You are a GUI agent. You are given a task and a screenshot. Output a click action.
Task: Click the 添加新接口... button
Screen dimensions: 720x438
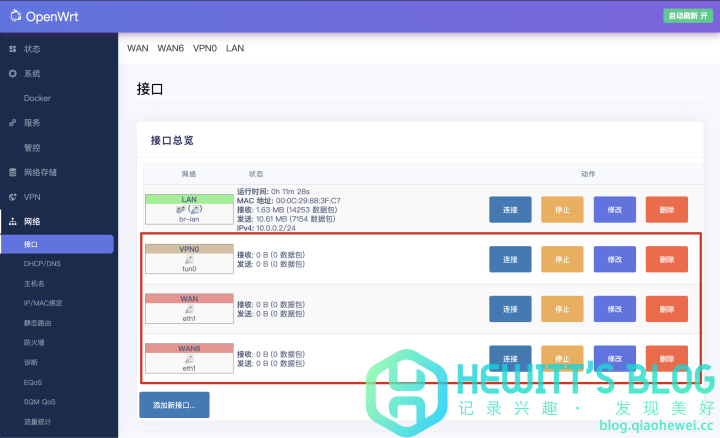click(174, 405)
